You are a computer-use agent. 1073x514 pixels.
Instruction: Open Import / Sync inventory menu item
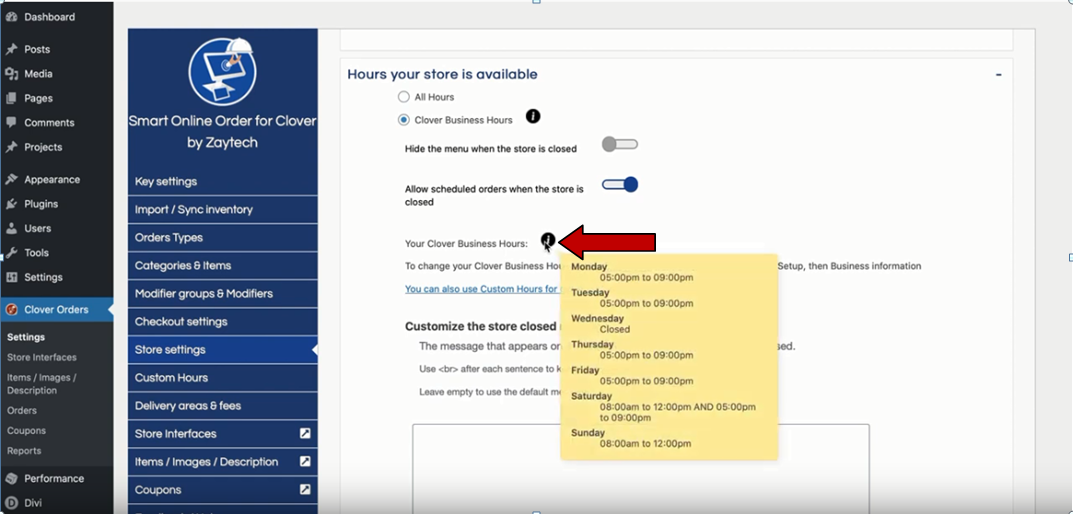click(x=222, y=209)
